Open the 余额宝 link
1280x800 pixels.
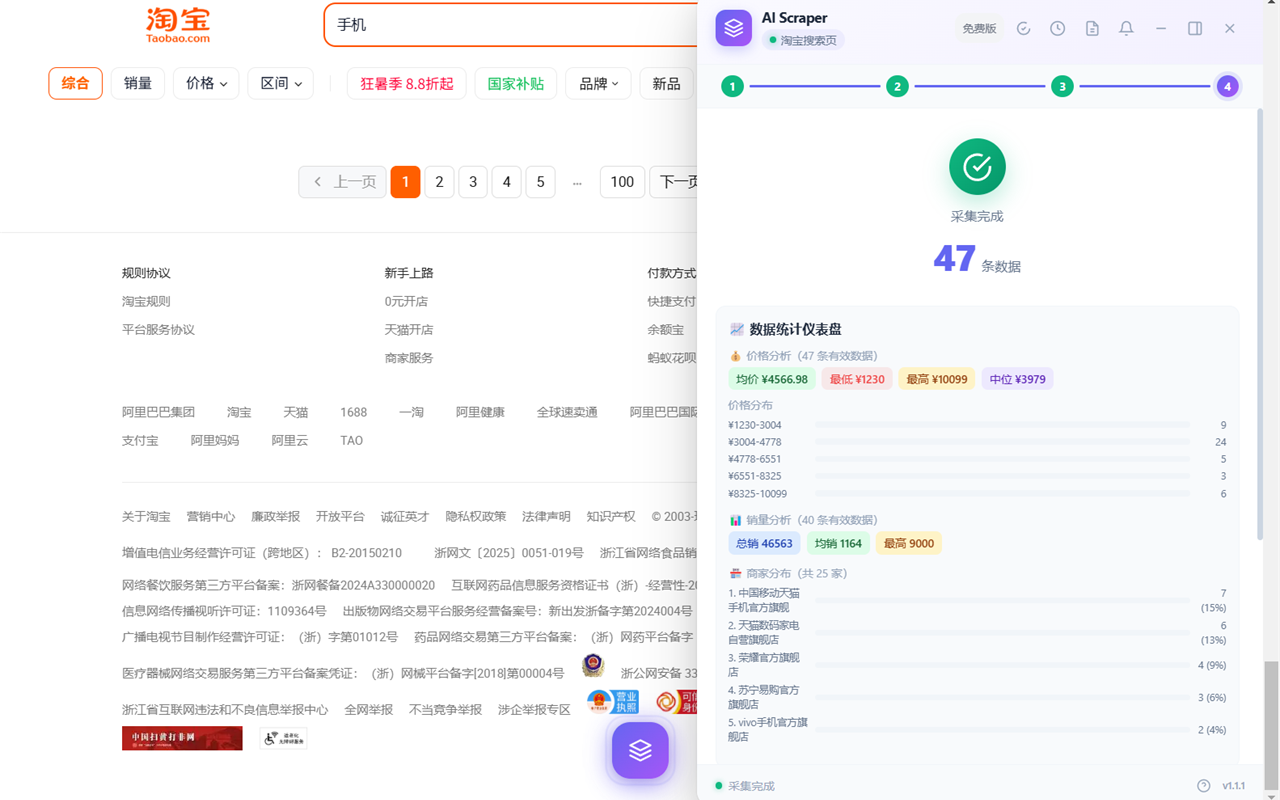tap(666, 329)
